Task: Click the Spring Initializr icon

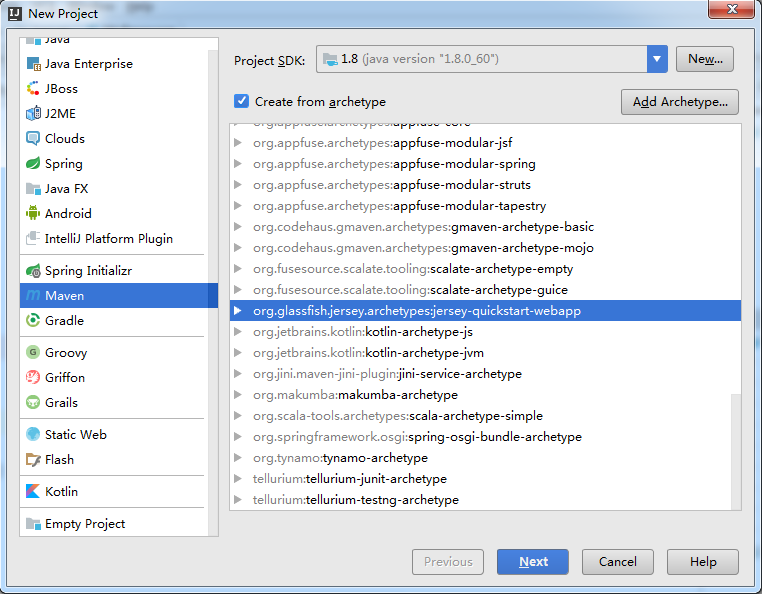Action: point(33,271)
